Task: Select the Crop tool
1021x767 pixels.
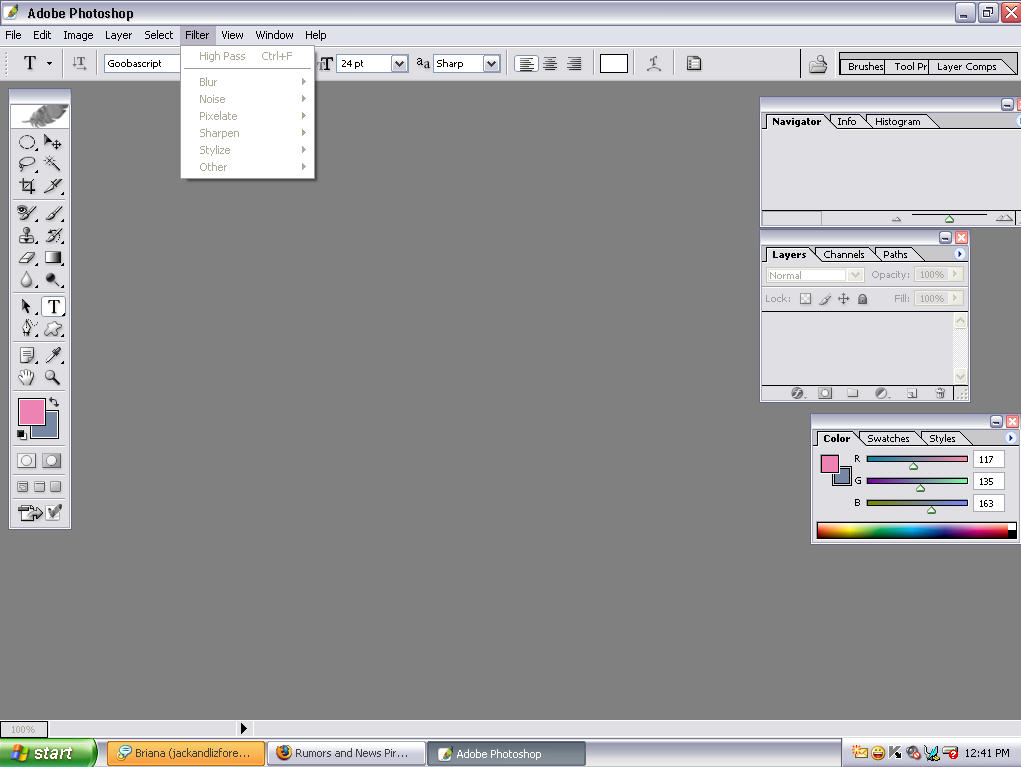Action: tap(27, 186)
